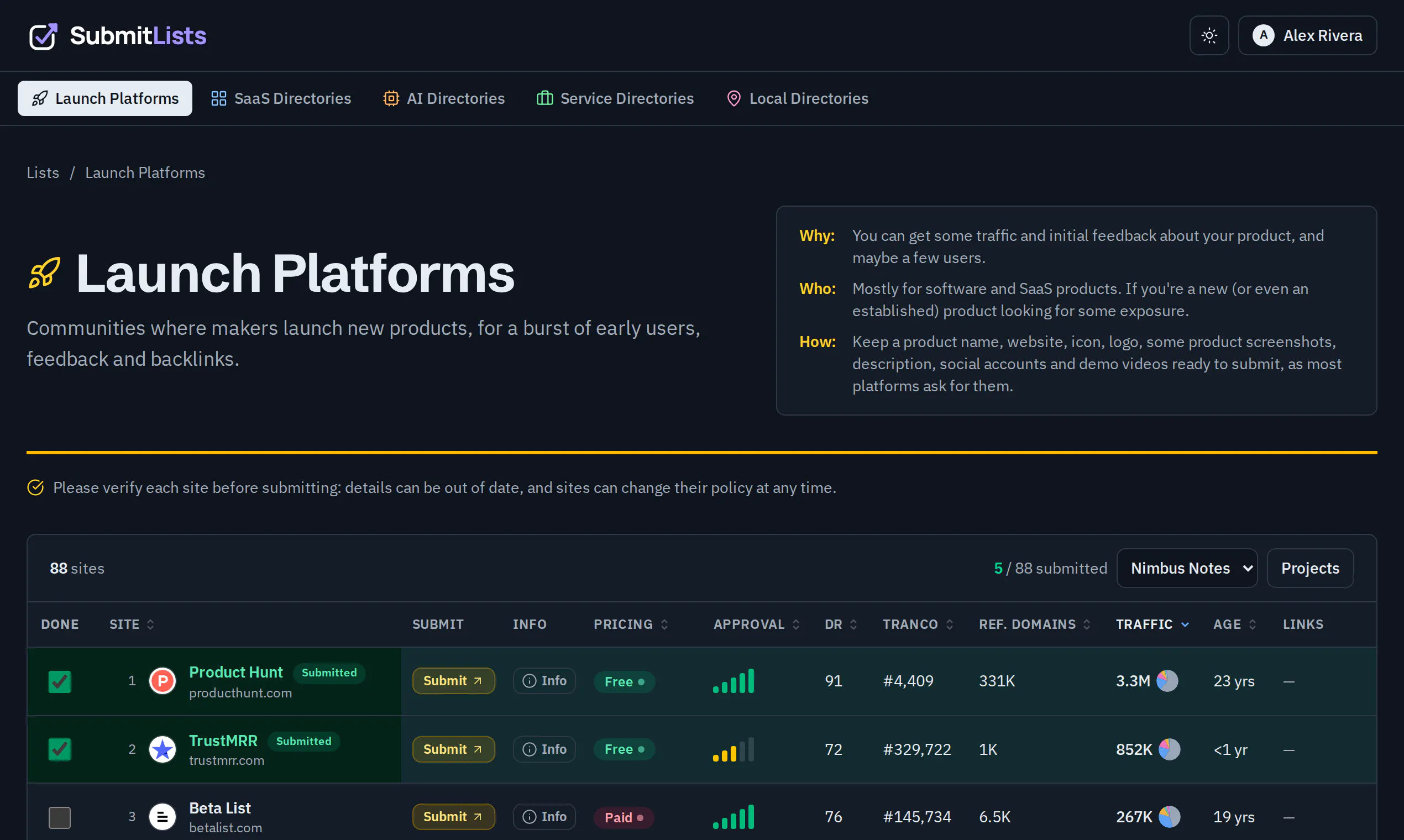Sort table by Pricing column
Screen dimensions: 1404x840
(x=631, y=624)
